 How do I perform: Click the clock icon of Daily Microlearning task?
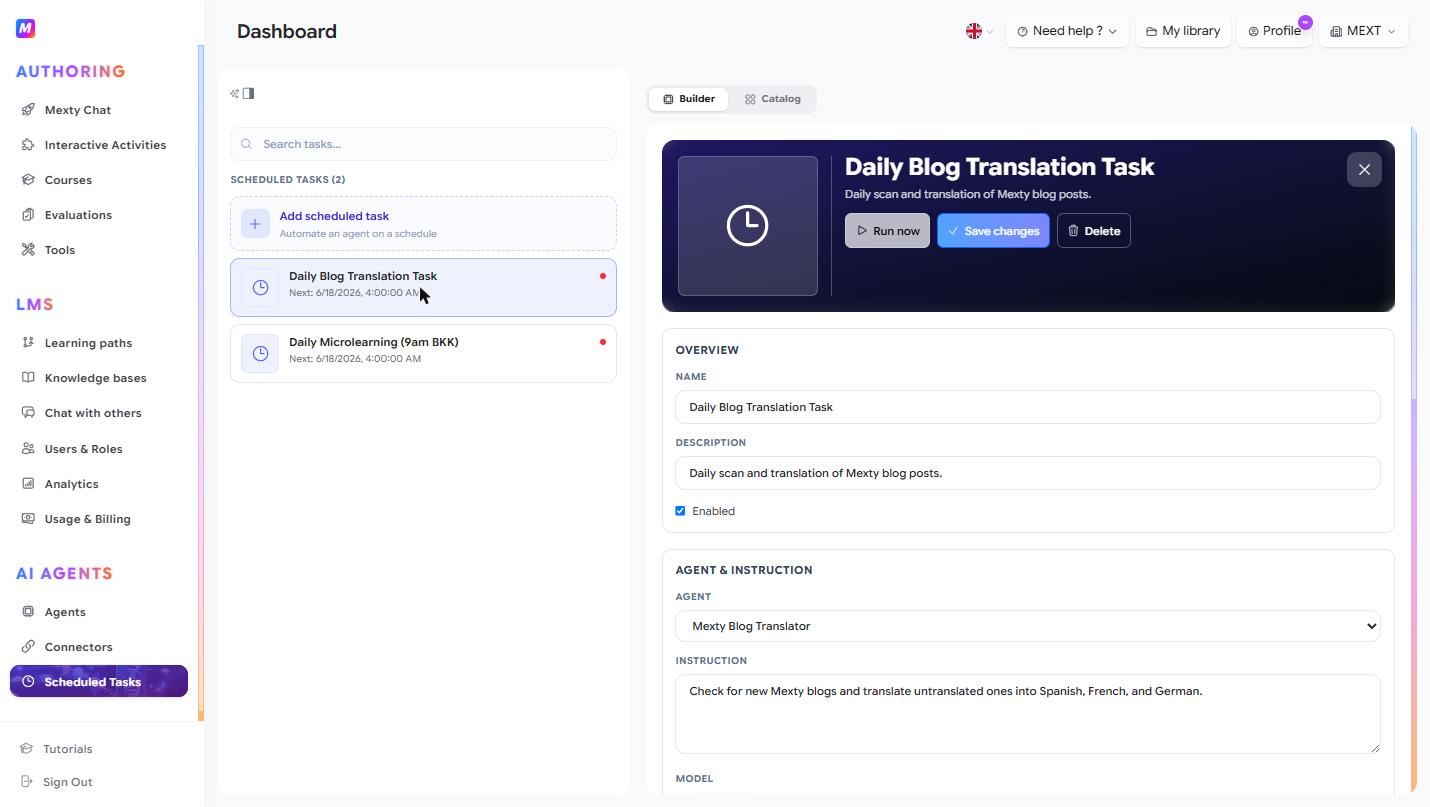click(260, 354)
